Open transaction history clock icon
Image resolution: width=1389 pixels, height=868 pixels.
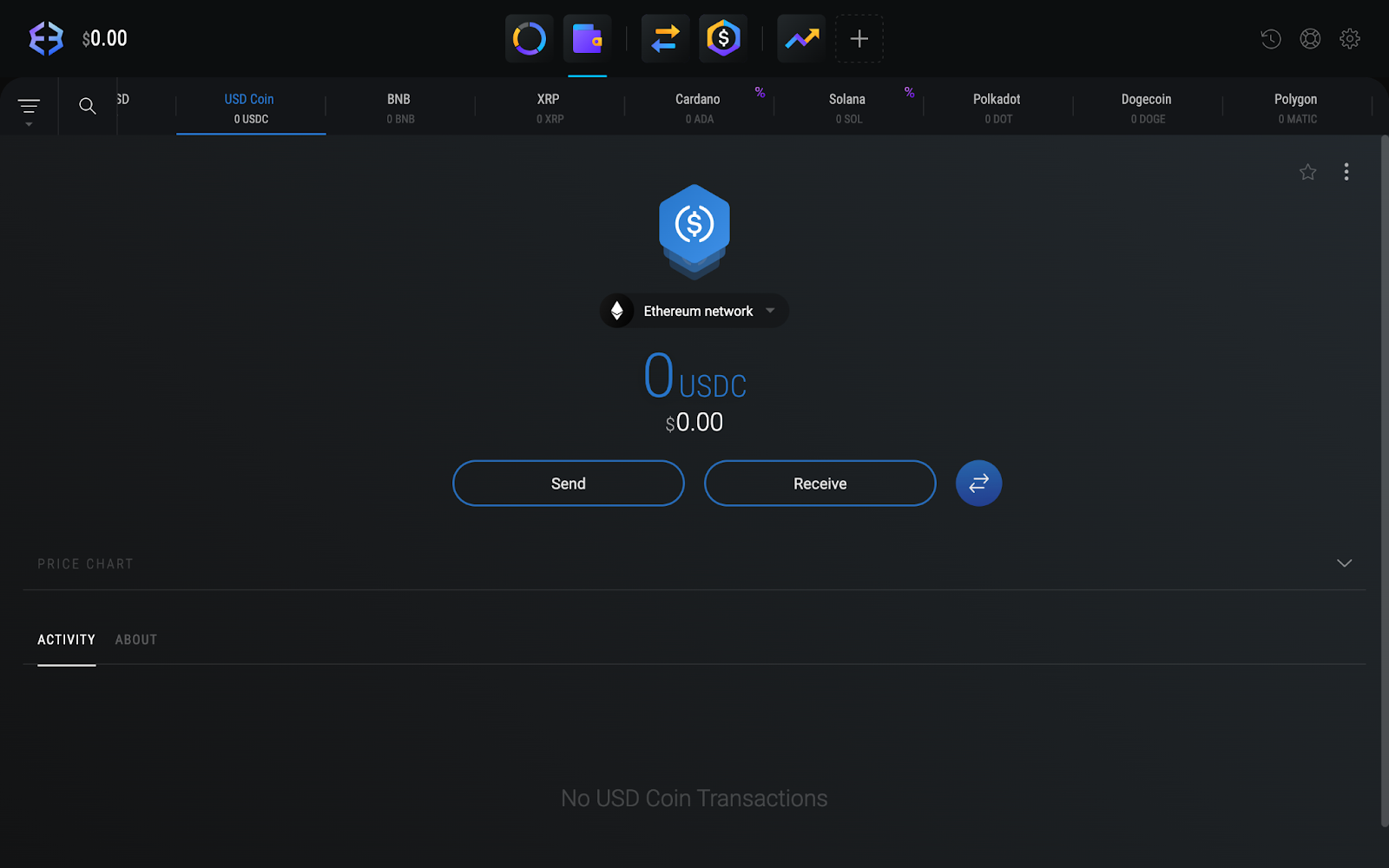pos(1271,38)
